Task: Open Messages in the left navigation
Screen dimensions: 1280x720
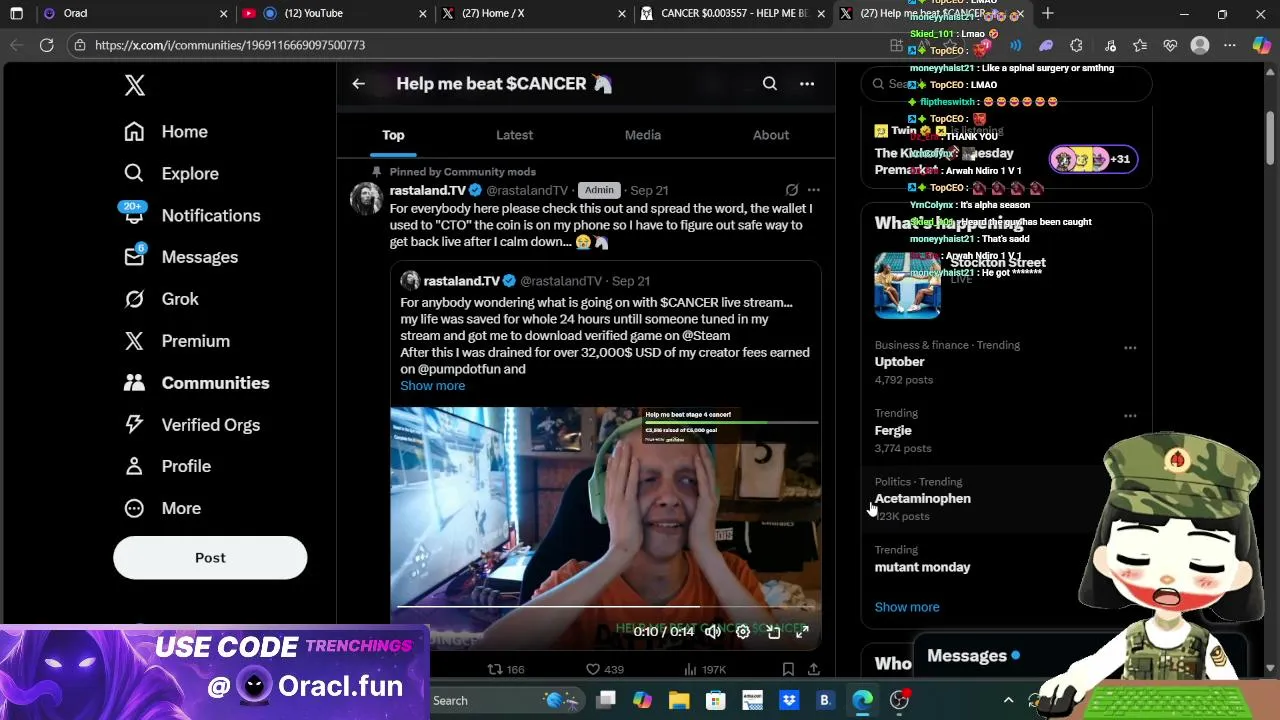Action: click(181, 257)
